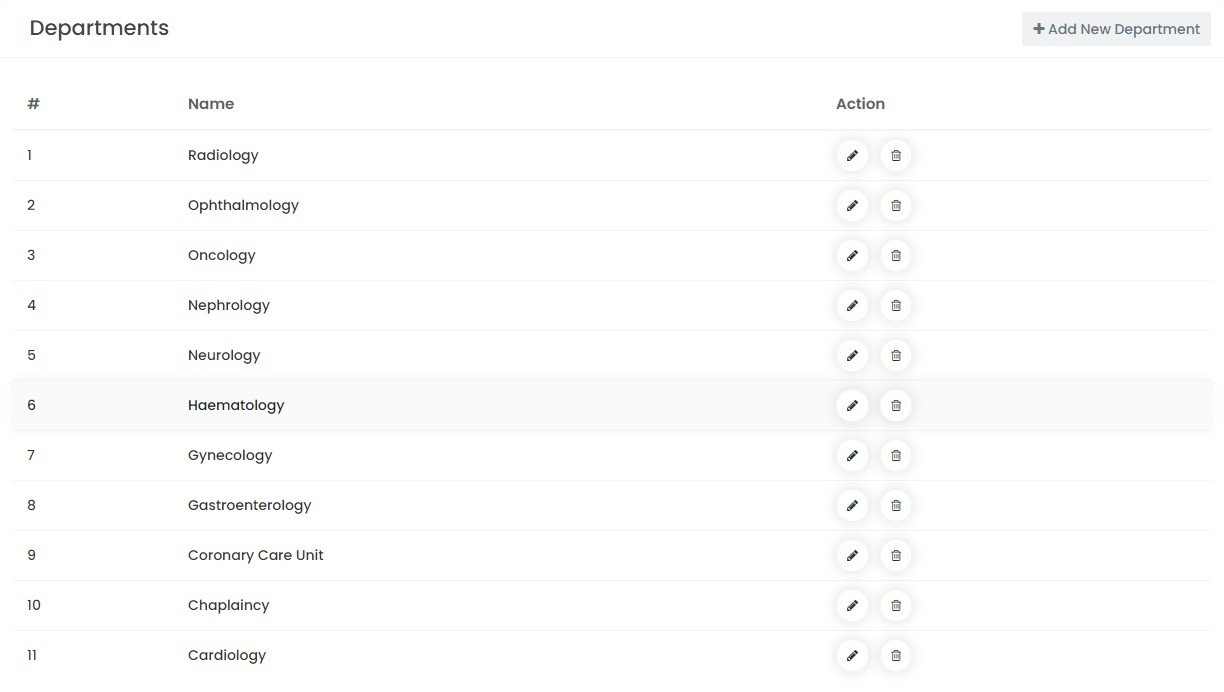Edit the Gastroenterology department
The width and height of the screenshot is (1224, 692).
point(852,505)
